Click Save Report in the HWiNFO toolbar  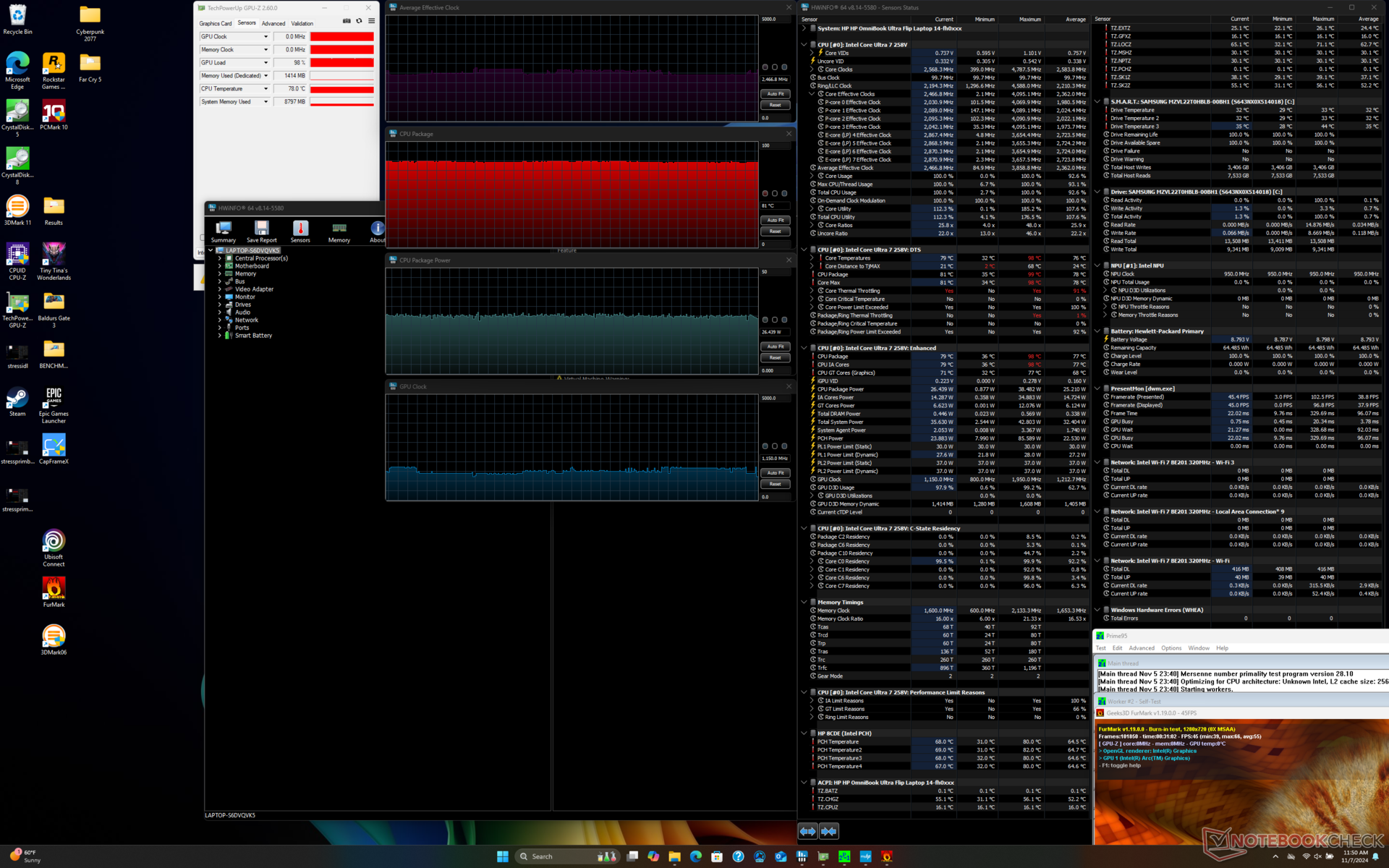[x=262, y=232]
